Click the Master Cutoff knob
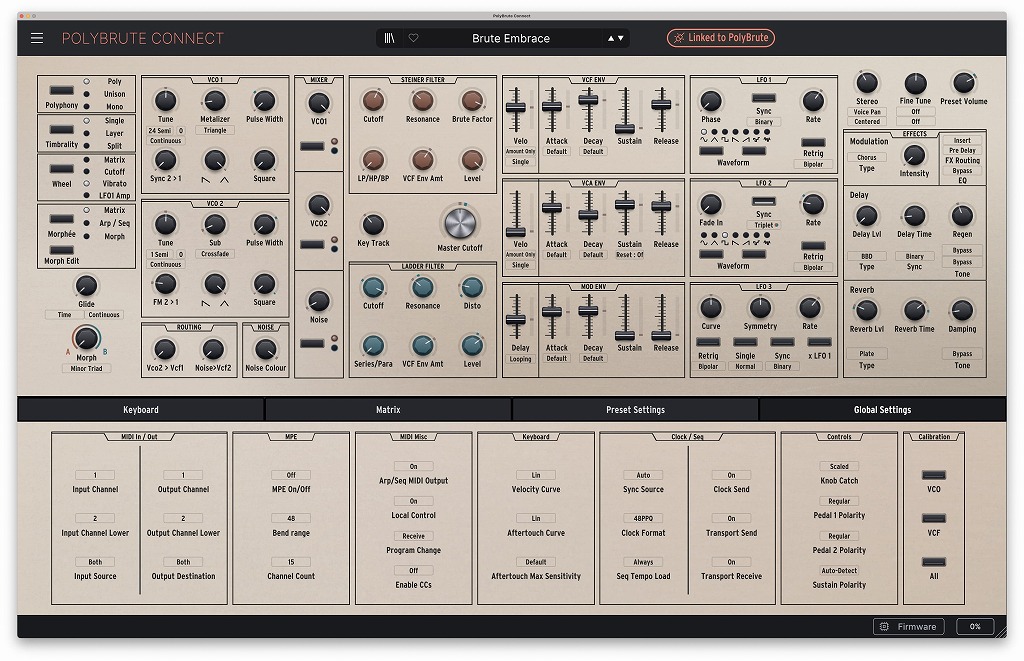Screen dimensions: 1024x661 click(x=460, y=223)
